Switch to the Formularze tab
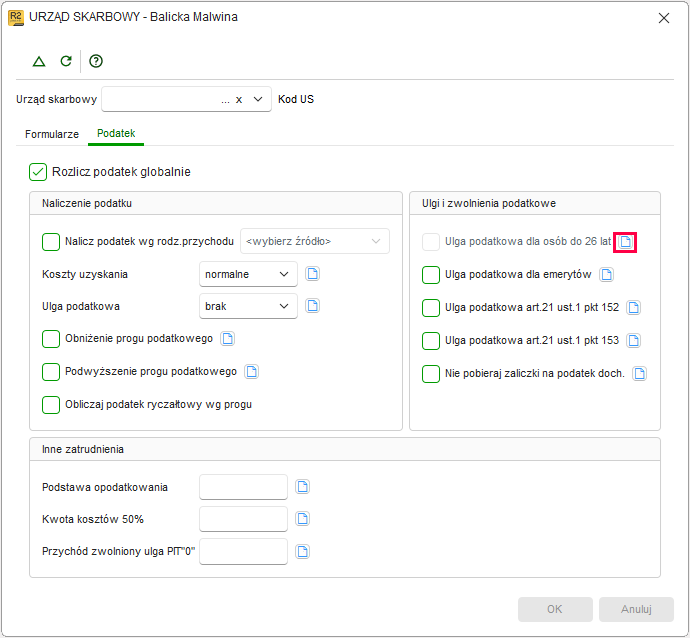Viewport: 690px width, 638px height. [52, 134]
